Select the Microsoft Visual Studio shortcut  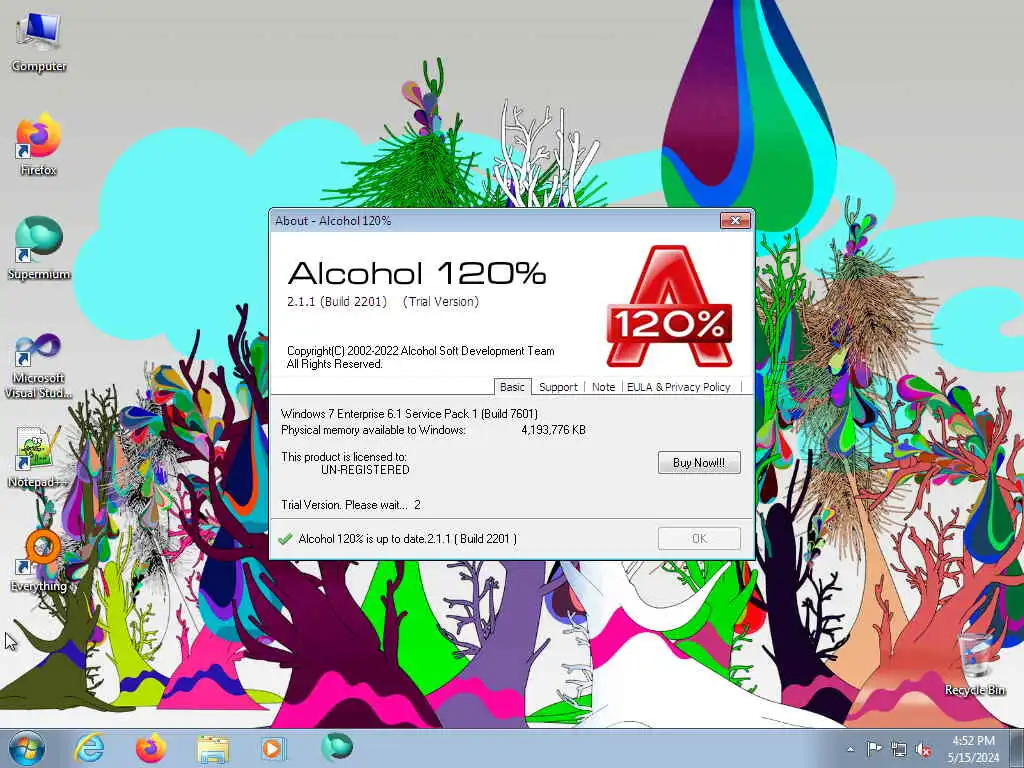39,366
